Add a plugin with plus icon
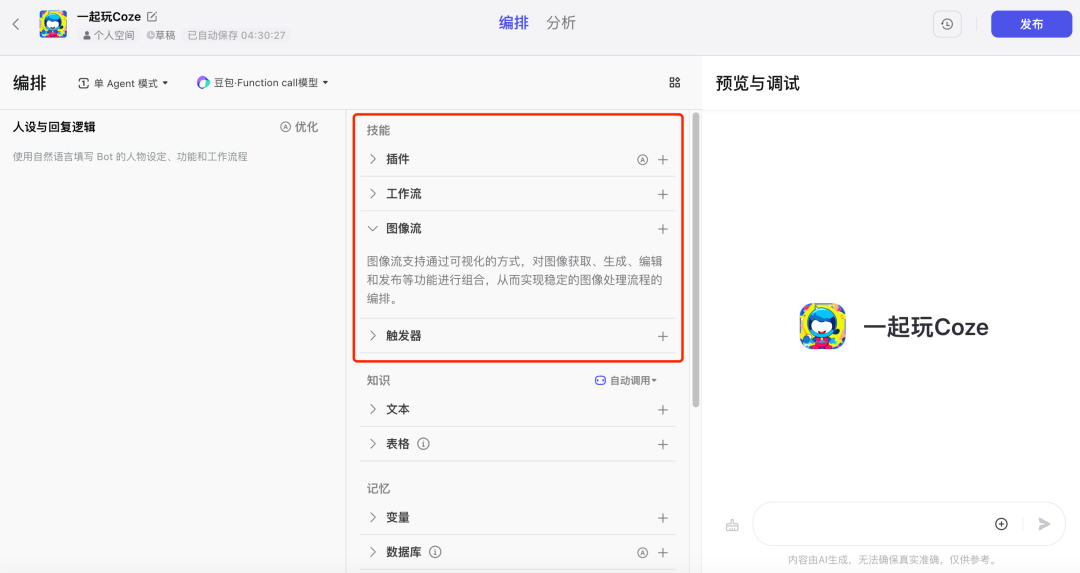The width and height of the screenshot is (1080, 573). click(663, 160)
